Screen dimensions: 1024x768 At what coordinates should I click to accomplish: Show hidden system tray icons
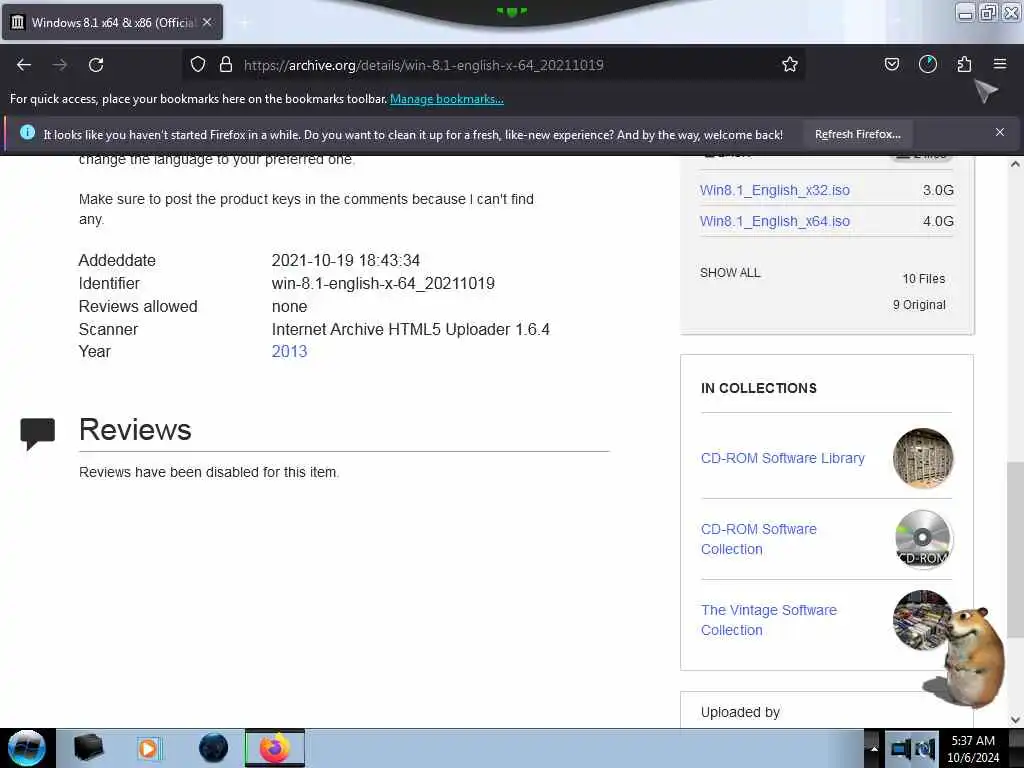[x=874, y=749]
